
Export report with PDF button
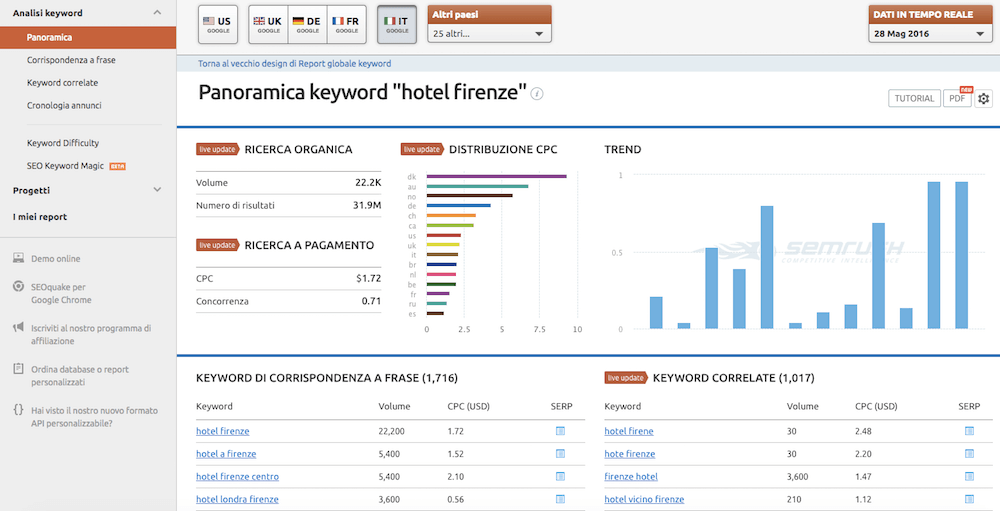click(957, 98)
